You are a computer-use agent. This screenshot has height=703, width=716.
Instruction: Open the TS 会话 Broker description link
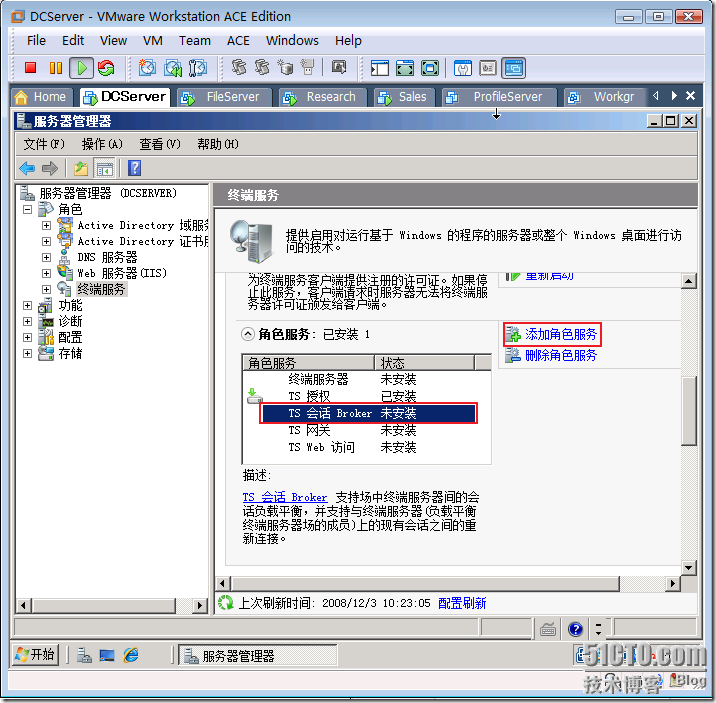[284, 497]
